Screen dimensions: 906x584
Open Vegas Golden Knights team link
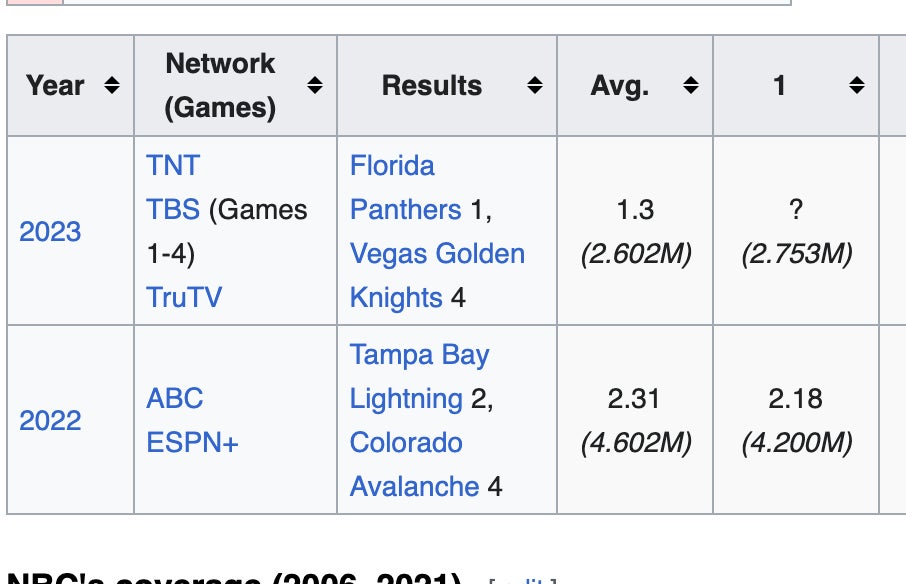437,254
